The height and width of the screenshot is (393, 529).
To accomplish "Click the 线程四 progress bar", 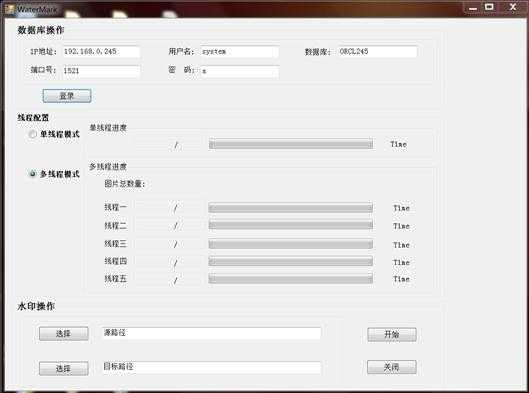I will 290,261.
